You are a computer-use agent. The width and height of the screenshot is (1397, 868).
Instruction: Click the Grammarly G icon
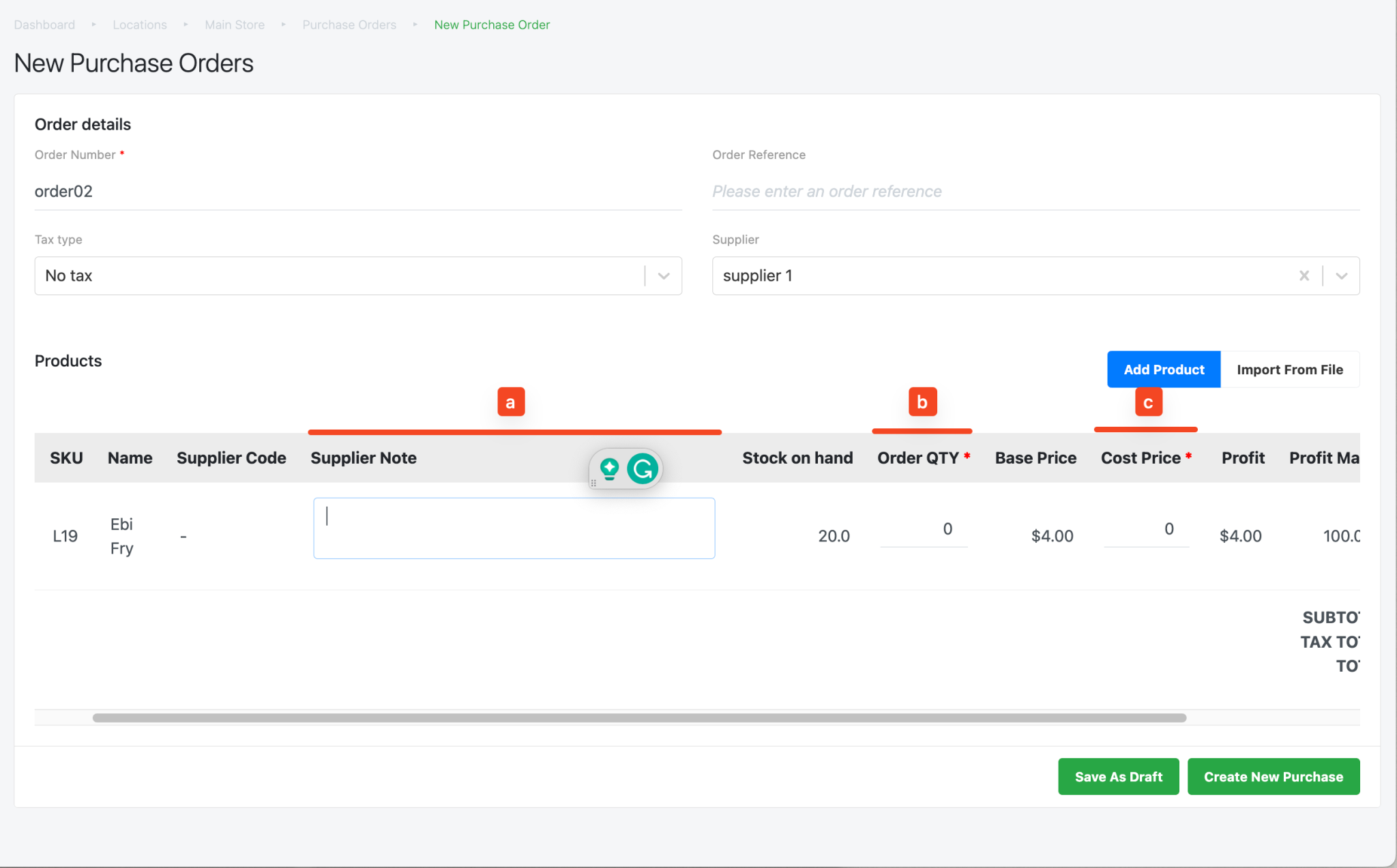[643, 468]
